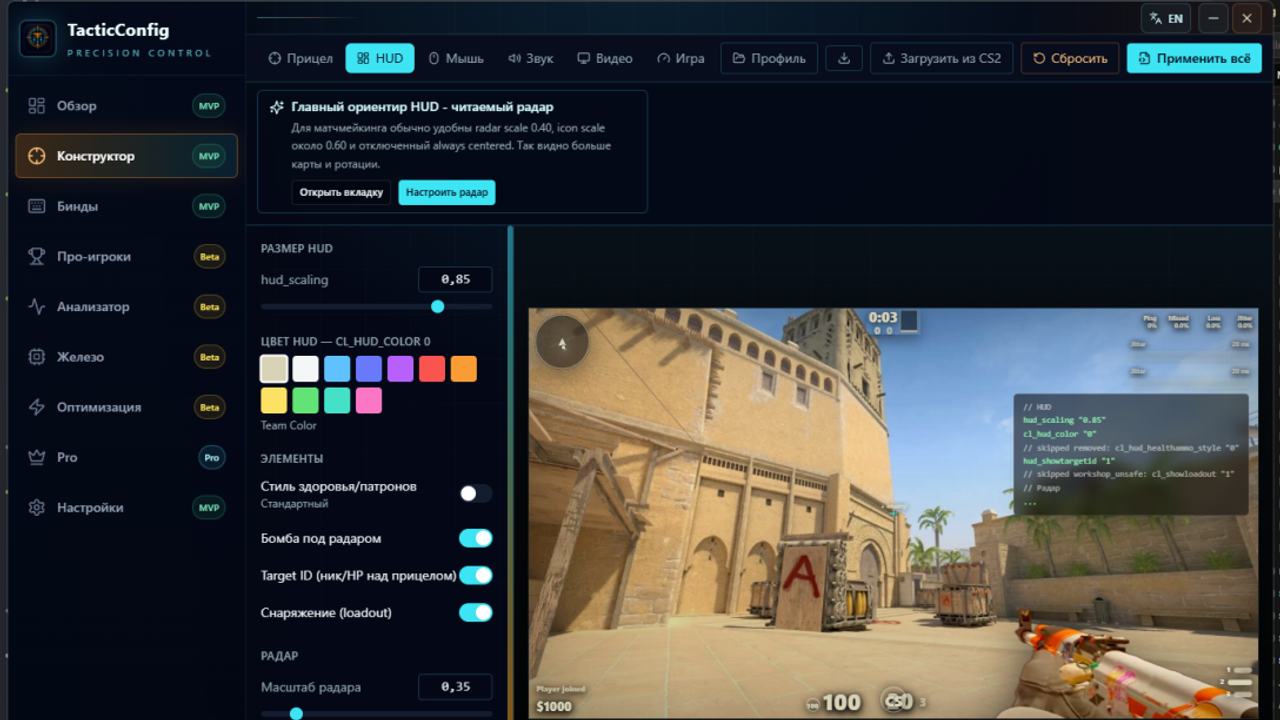Click the Масштаб радара value field 0,35
This screenshot has height=720, width=1280.
(455, 687)
